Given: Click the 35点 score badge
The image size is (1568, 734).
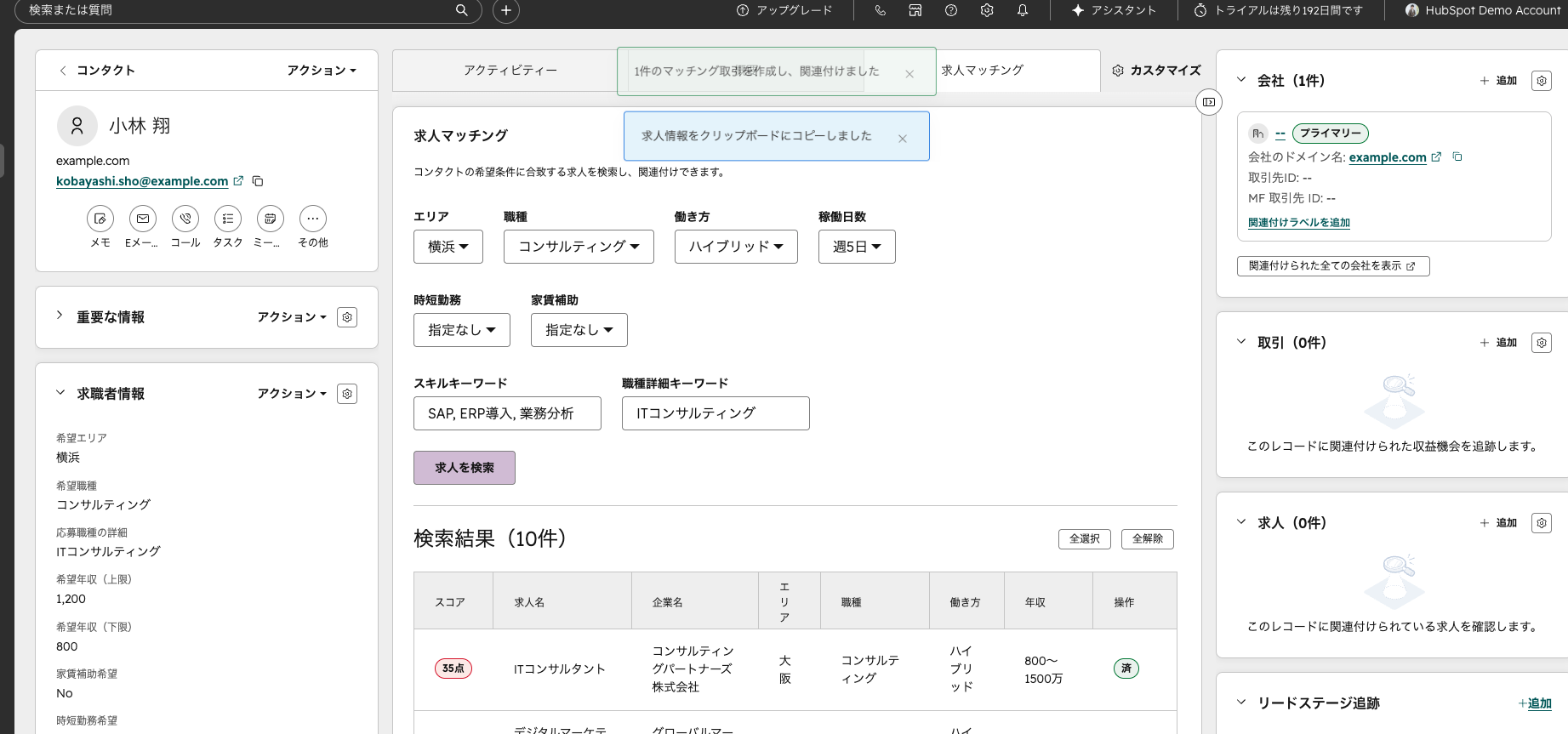Looking at the screenshot, I should coord(453,669).
